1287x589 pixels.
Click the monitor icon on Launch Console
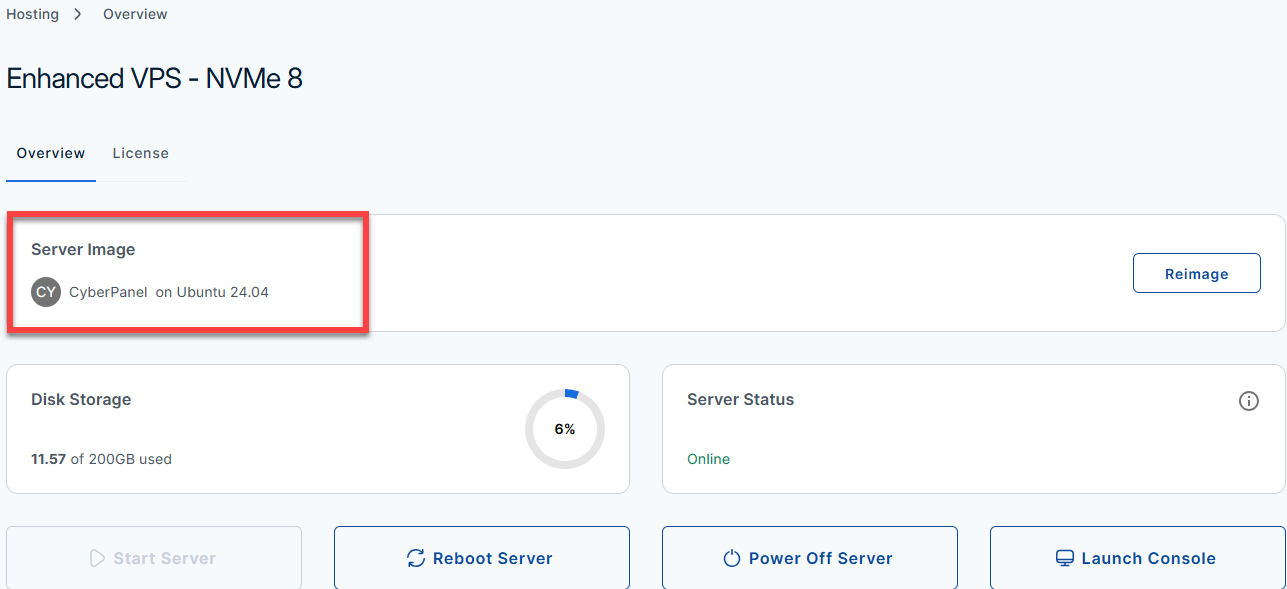[x=1065, y=558]
